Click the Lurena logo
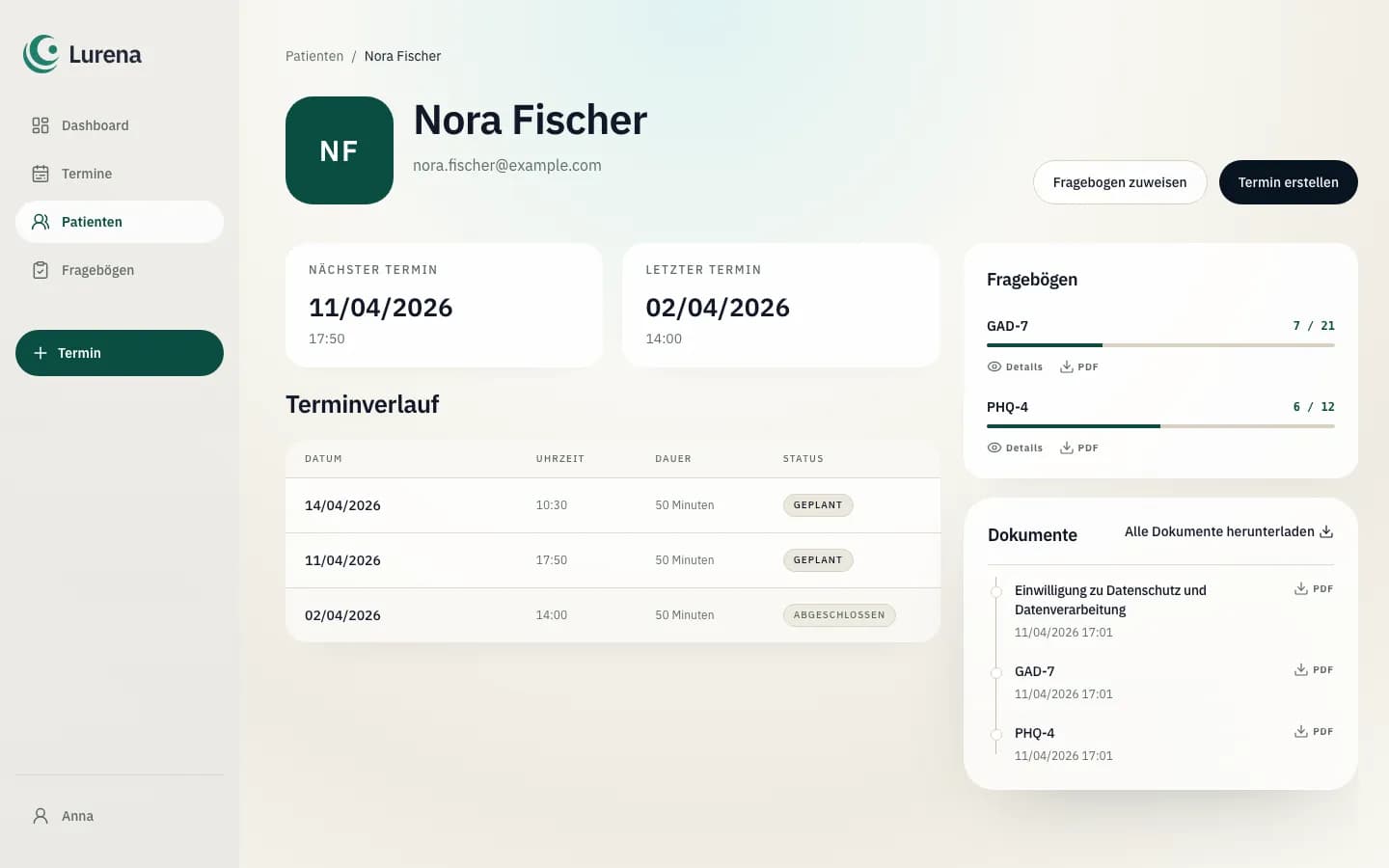 pos(82,54)
